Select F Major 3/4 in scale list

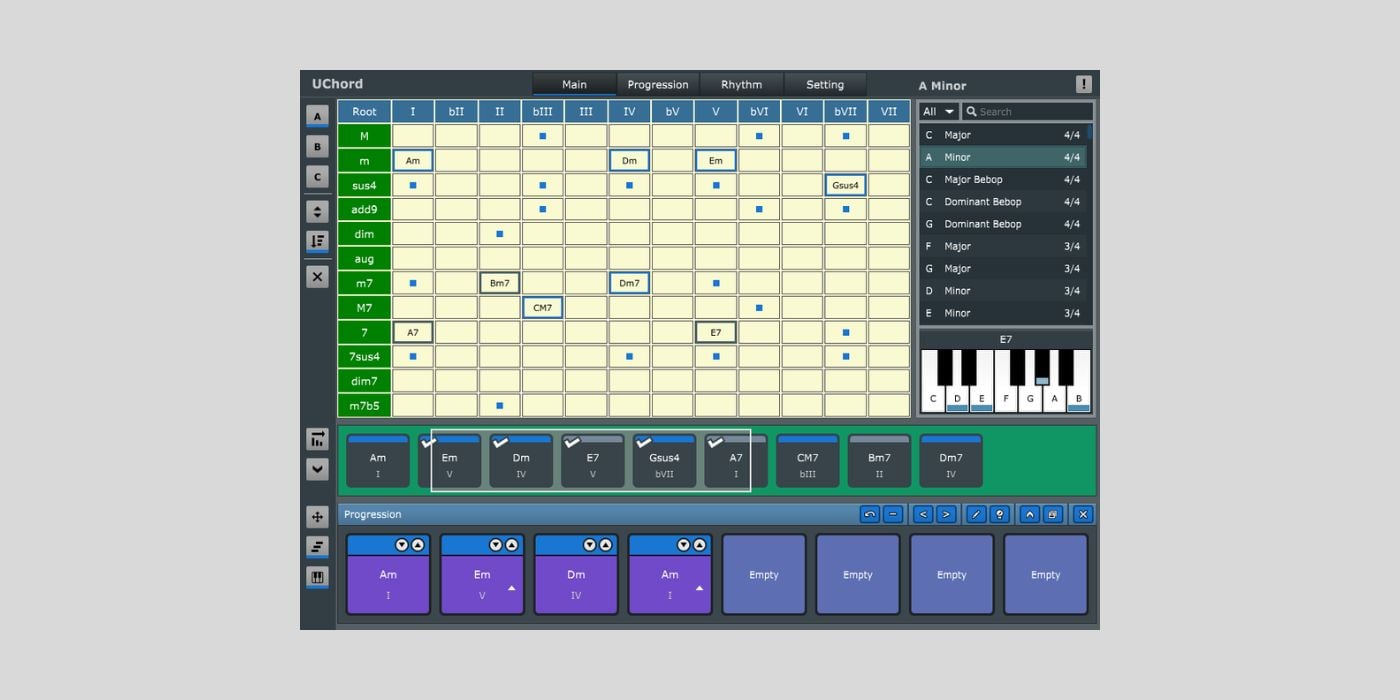click(1003, 246)
